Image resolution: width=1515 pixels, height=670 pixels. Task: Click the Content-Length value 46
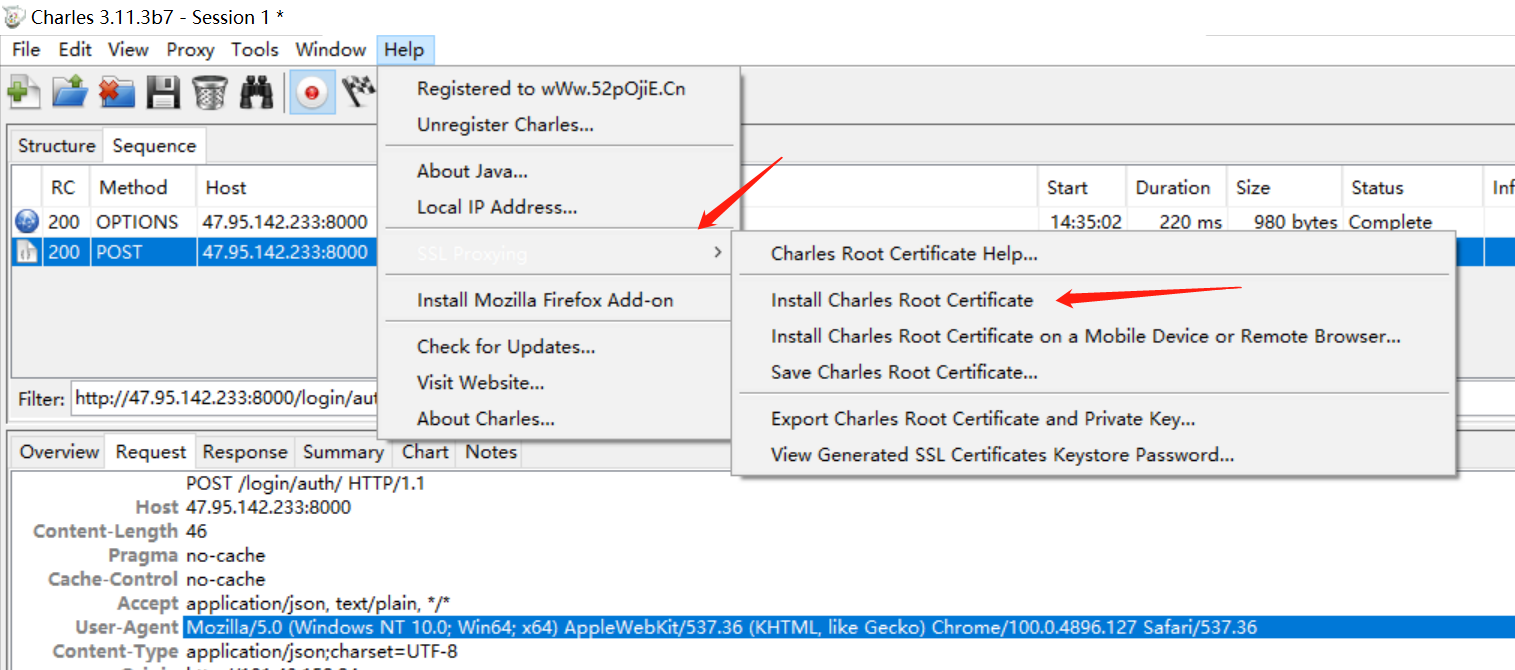196,531
